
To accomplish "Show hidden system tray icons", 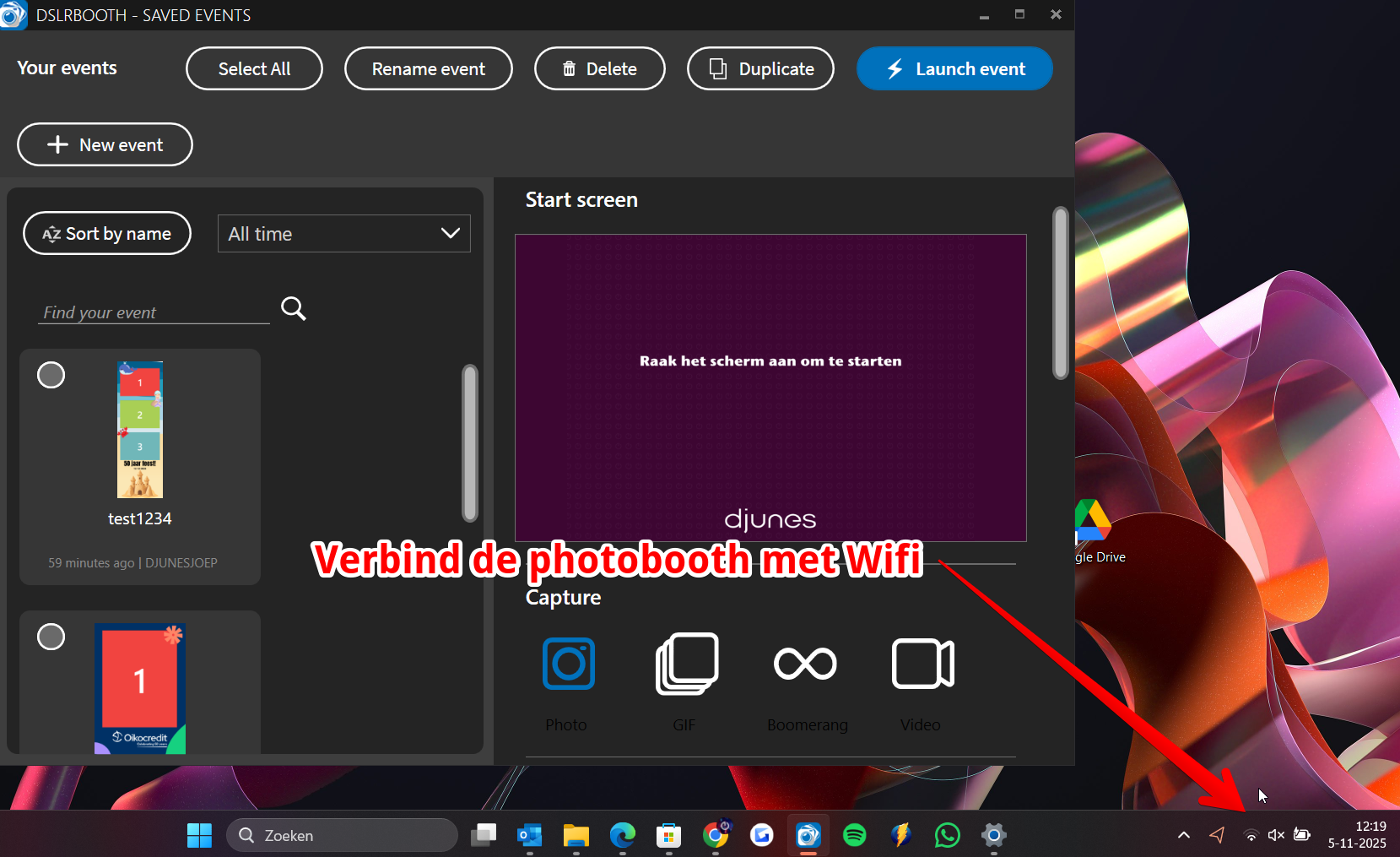I will (x=1184, y=835).
